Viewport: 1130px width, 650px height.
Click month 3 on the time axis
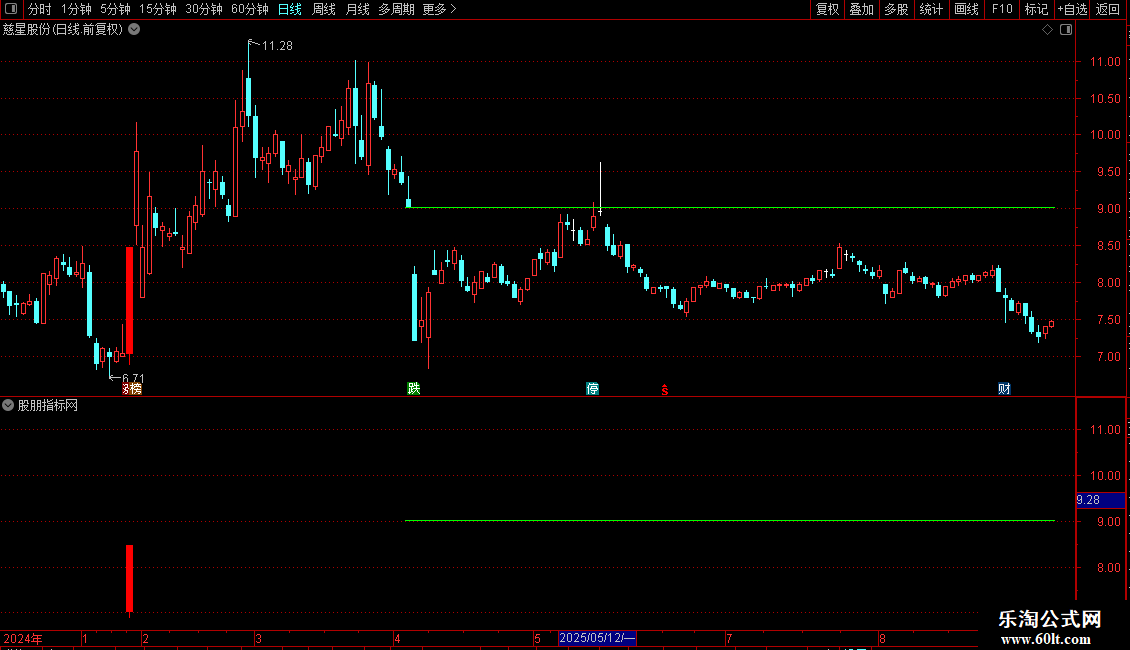coord(258,638)
